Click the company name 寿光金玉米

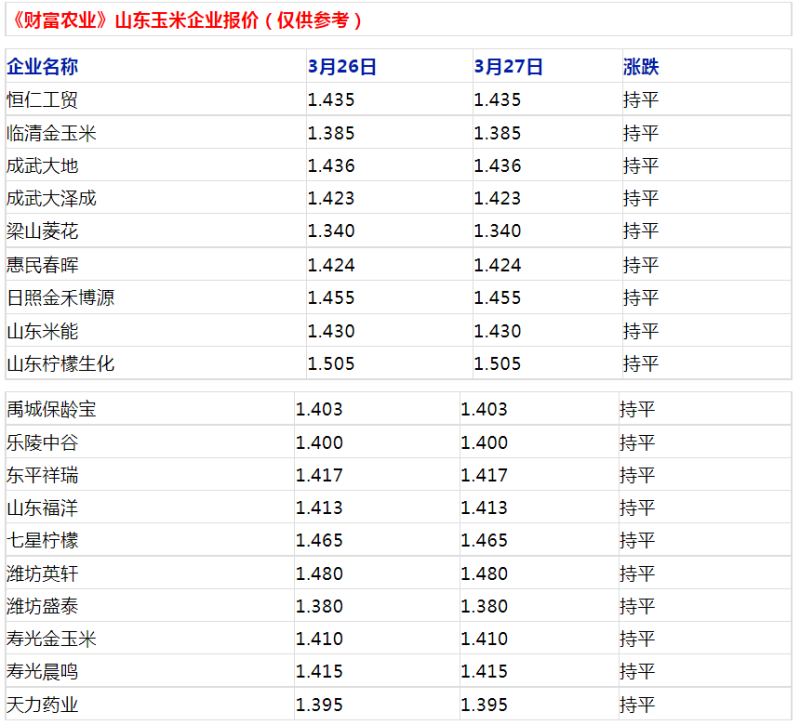(x=52, y=639)
